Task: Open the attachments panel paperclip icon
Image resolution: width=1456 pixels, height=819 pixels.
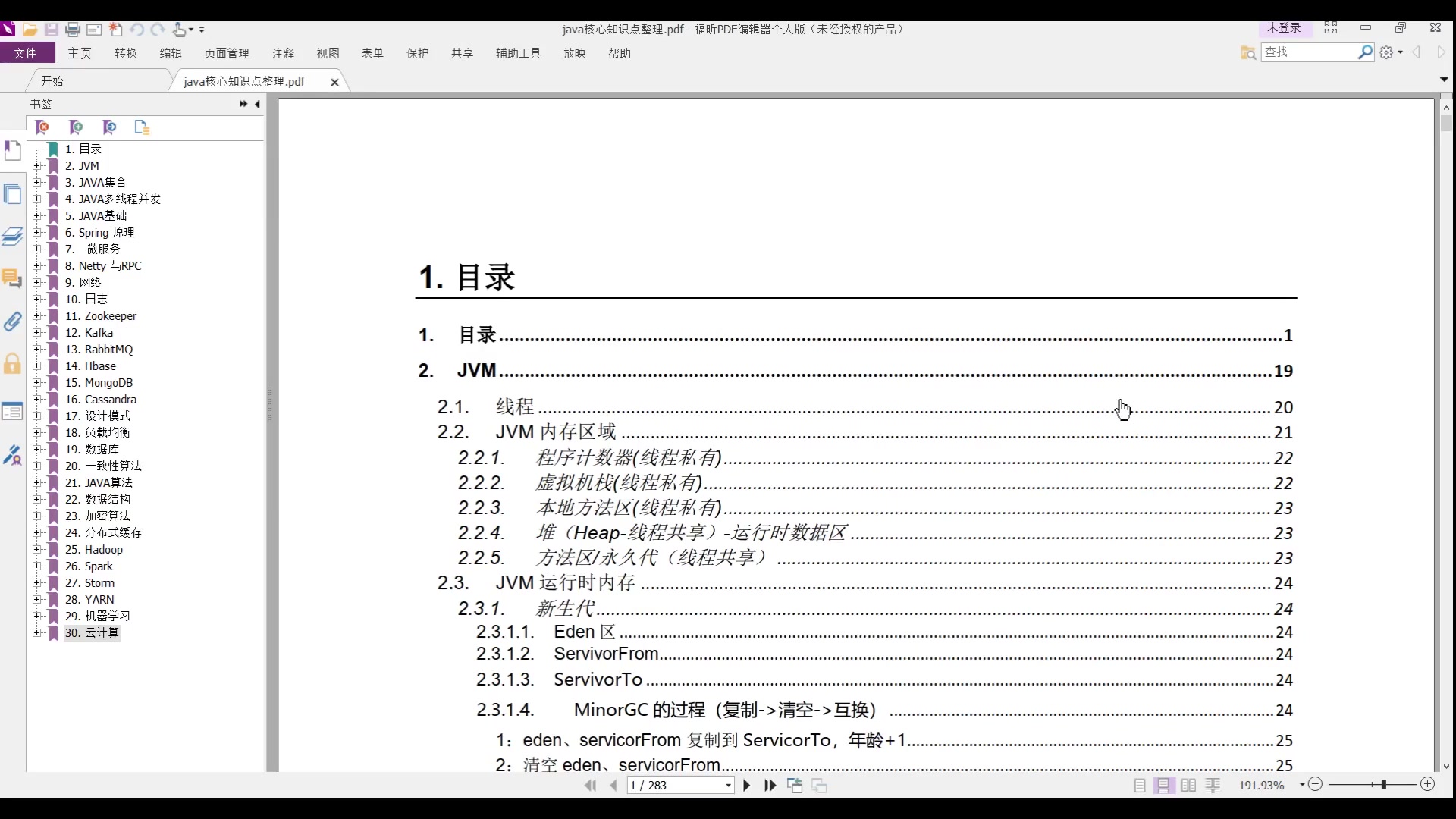Action: (13, 322)
